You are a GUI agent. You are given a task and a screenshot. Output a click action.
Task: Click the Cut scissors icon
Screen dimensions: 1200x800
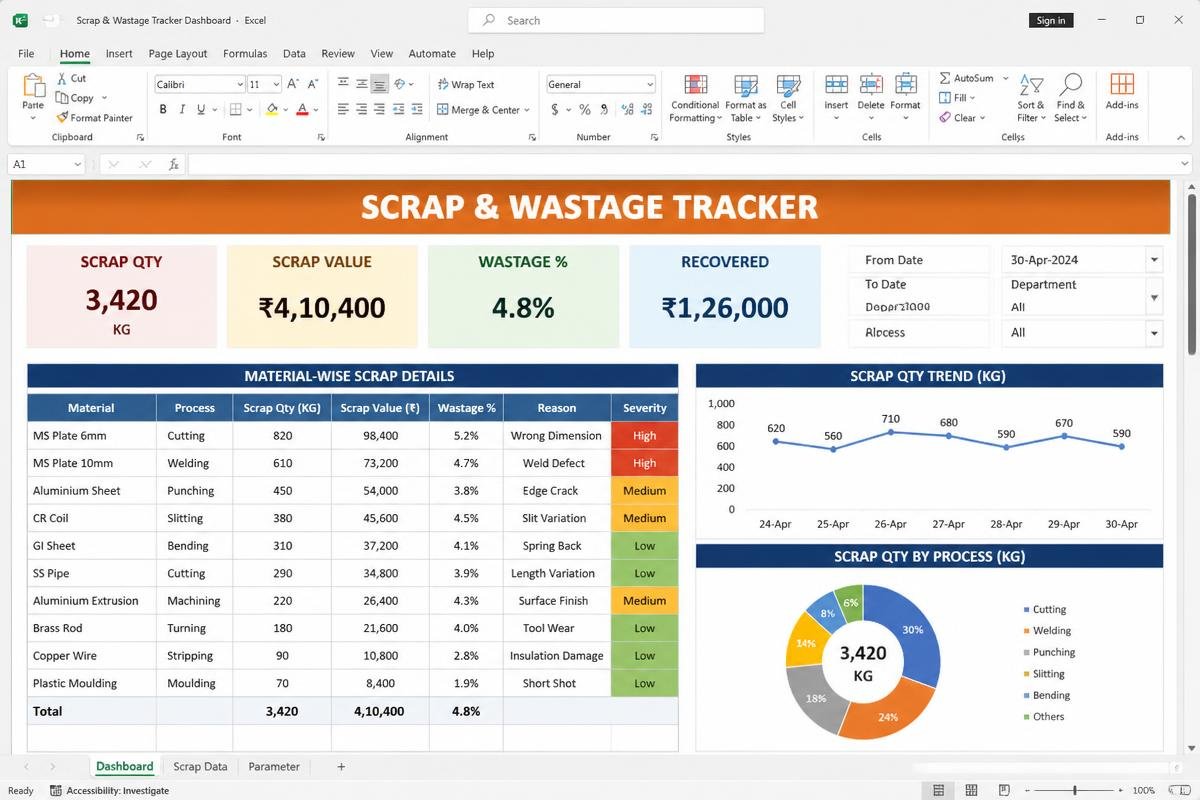coord(62,78)
